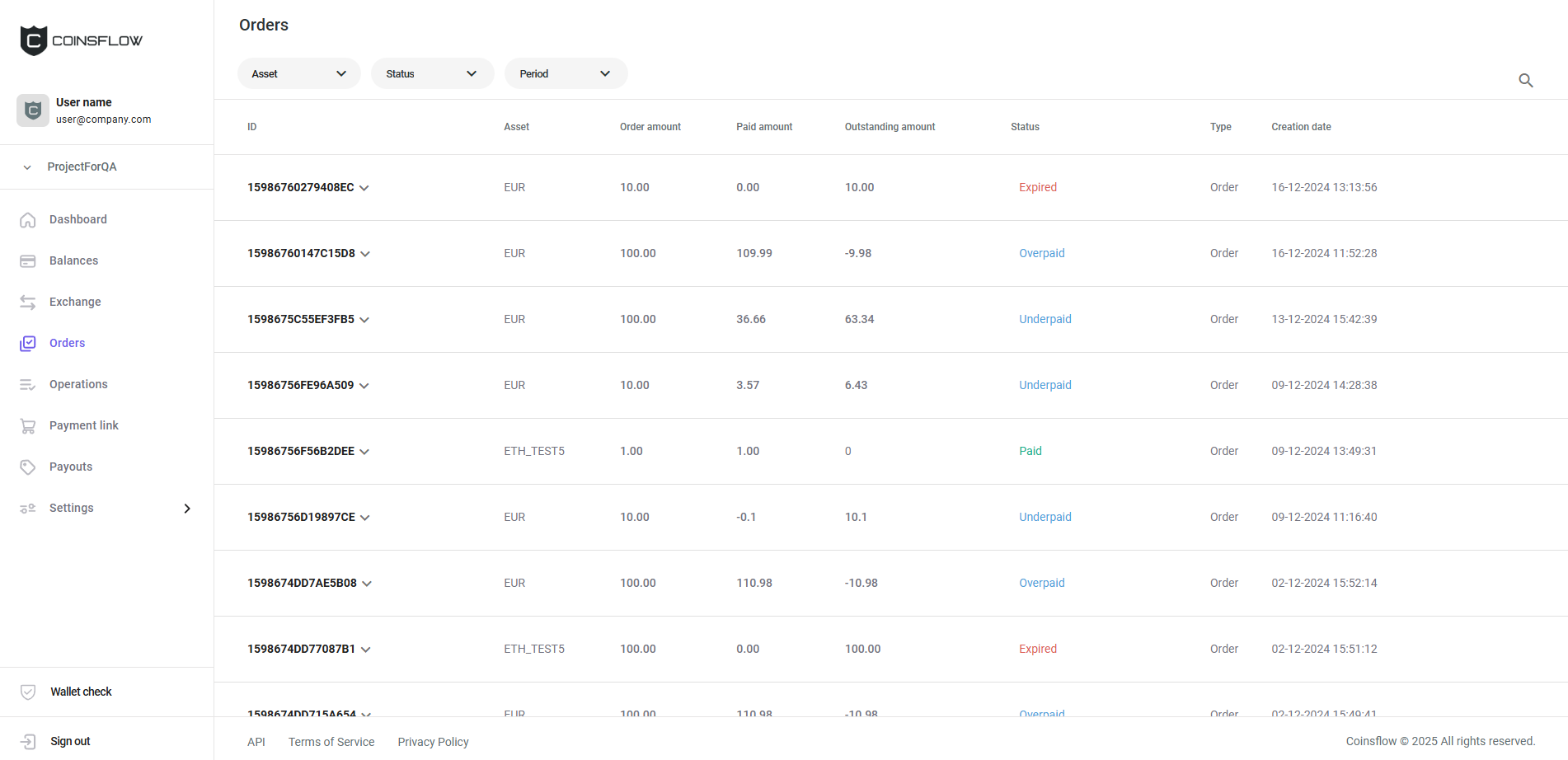Expand order 15986760279408EC details
Image resolution: width=1568 pixels, height=760 pixels.
click(x=364, y=188)
